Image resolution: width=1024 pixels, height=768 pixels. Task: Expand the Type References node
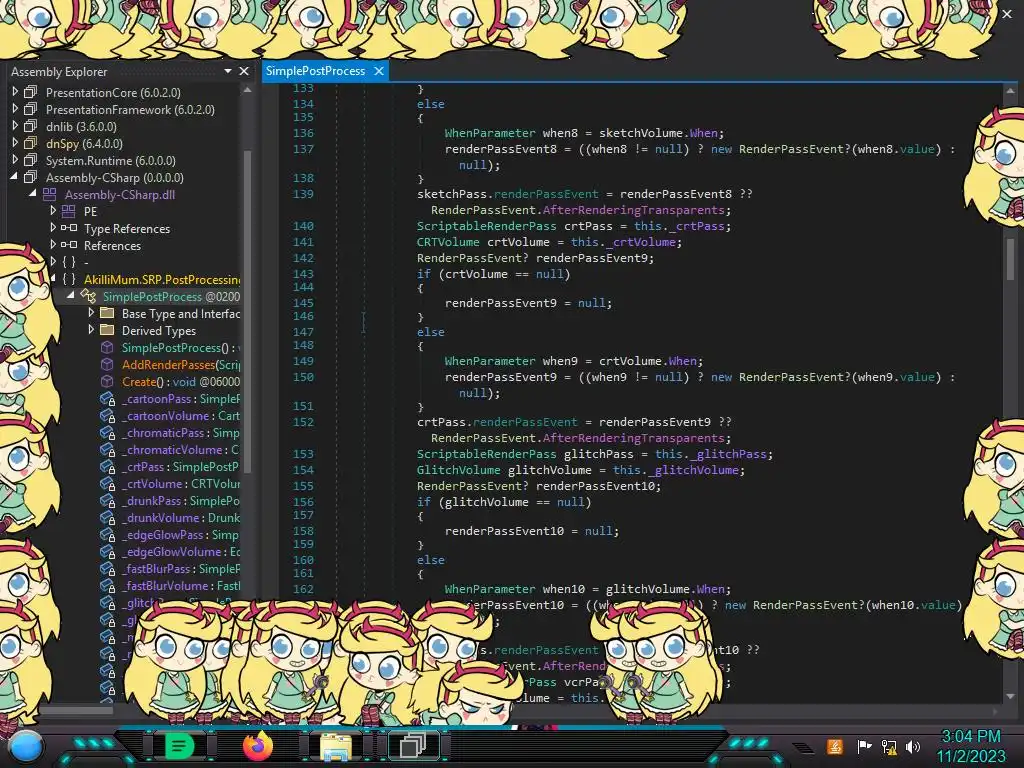[53, 228]
